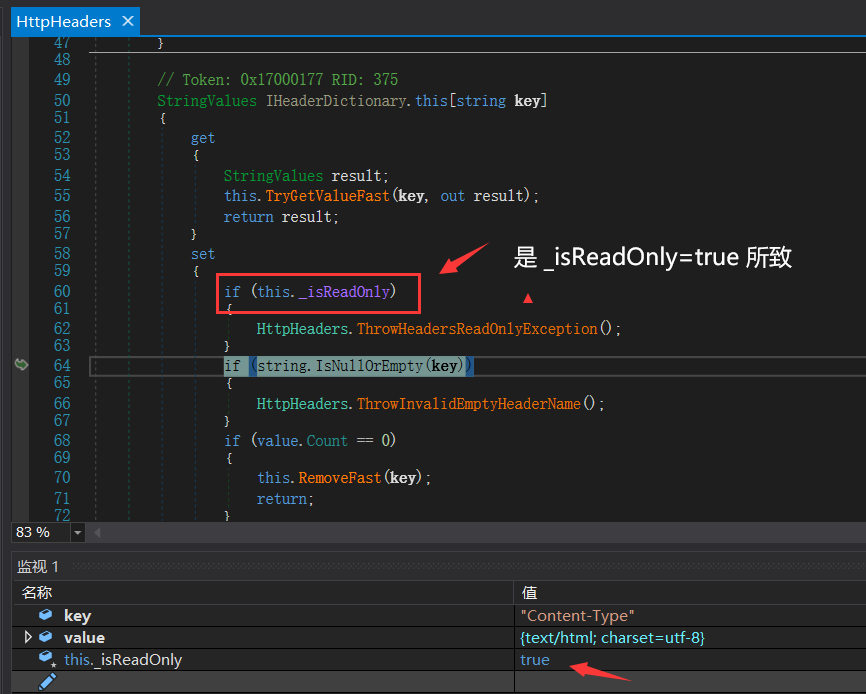Select the this._isReadOnly watch entry
This screenshot has width=866, height=694.
pyautogui.click(x=123, y=659)
